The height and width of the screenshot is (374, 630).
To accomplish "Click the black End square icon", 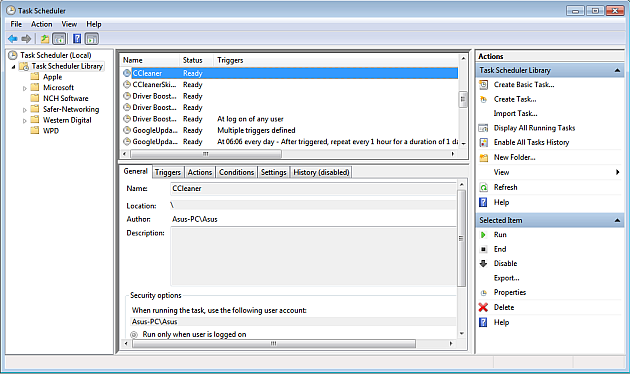I will tap(483, 249).
